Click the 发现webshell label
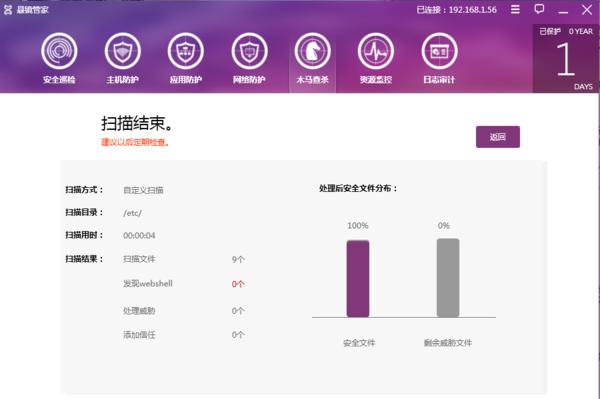Image resolution: width=600 pixels, height=399 pixels. (x=148, y=283)
